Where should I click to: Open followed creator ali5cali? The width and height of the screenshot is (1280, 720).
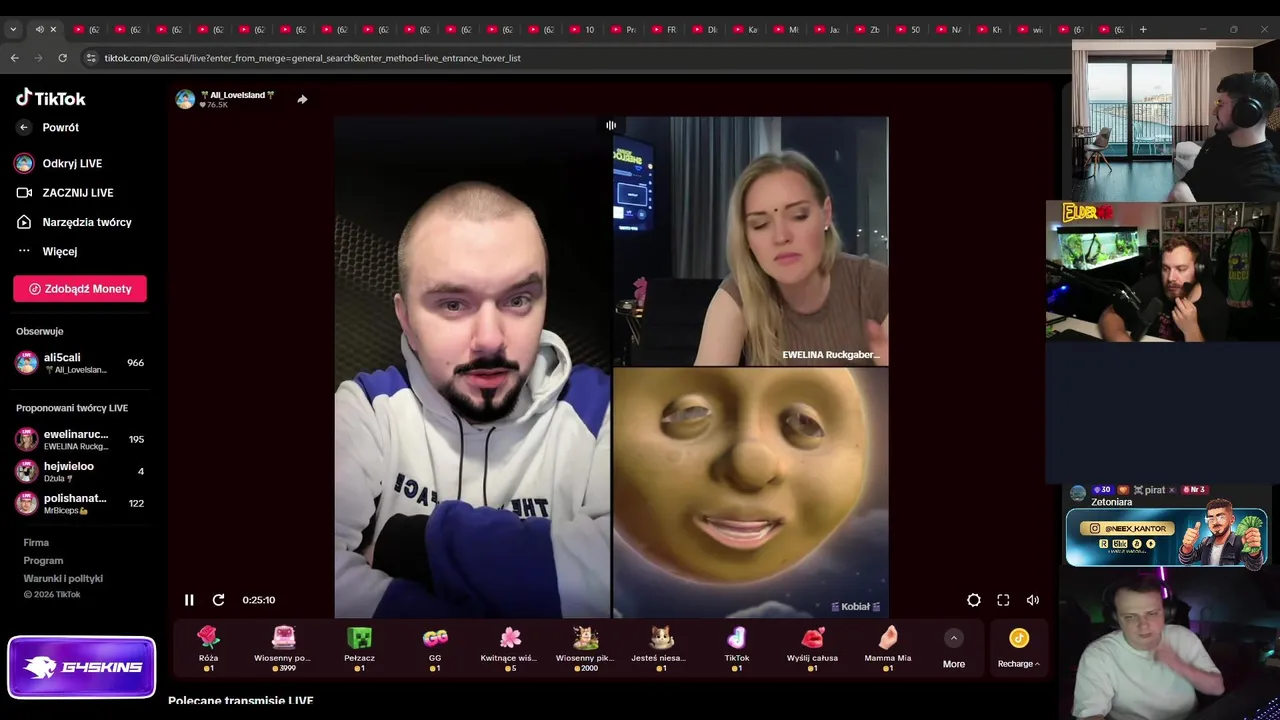[80, 363]
